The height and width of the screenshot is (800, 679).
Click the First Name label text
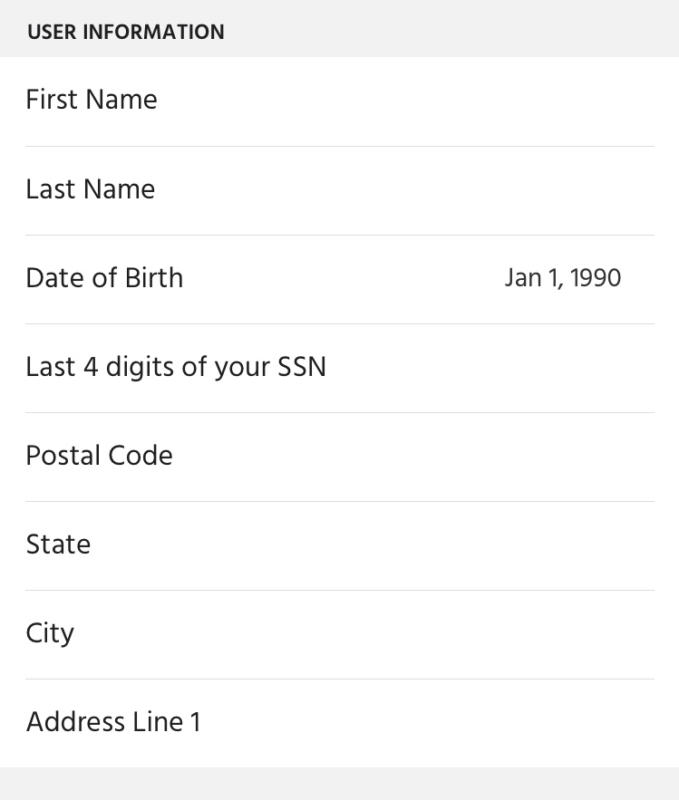91,99
